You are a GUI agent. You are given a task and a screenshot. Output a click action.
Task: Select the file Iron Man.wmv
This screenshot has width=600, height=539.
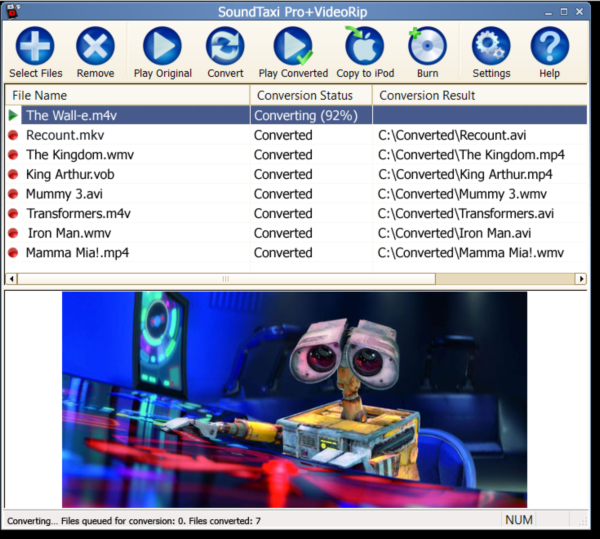pyautogui.click(x=69, y=233)
